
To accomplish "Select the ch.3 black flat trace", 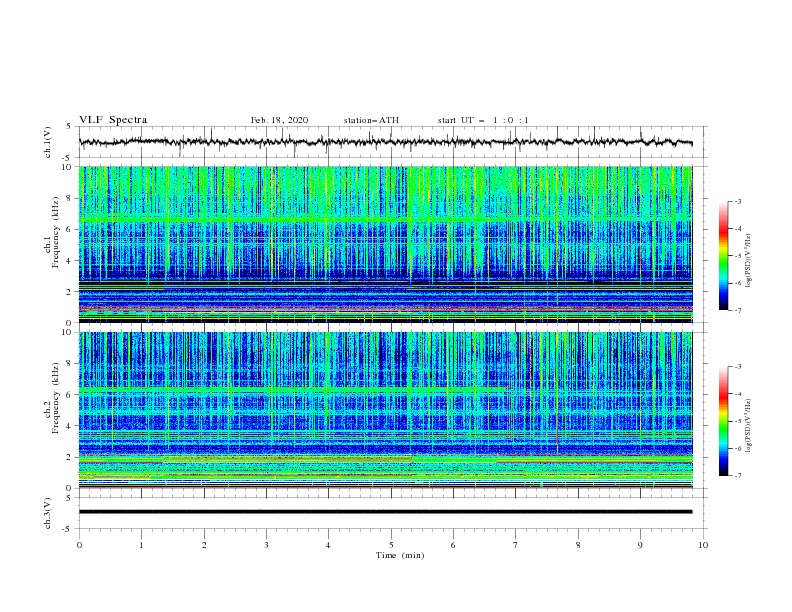I will pos(385,512).
